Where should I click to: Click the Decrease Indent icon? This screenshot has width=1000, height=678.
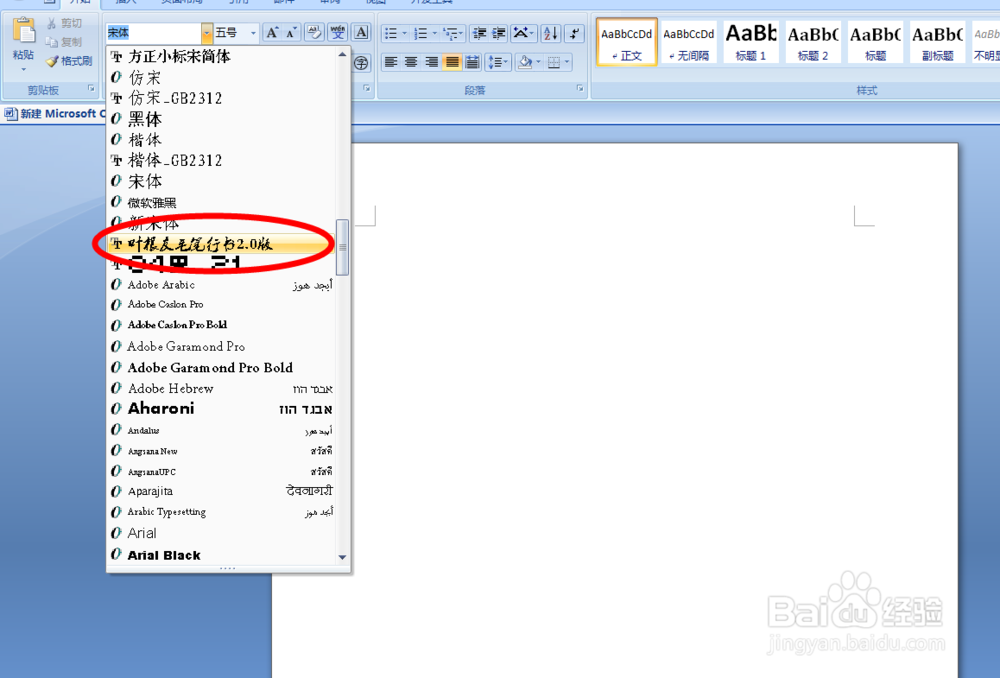[x=479, y=33]
